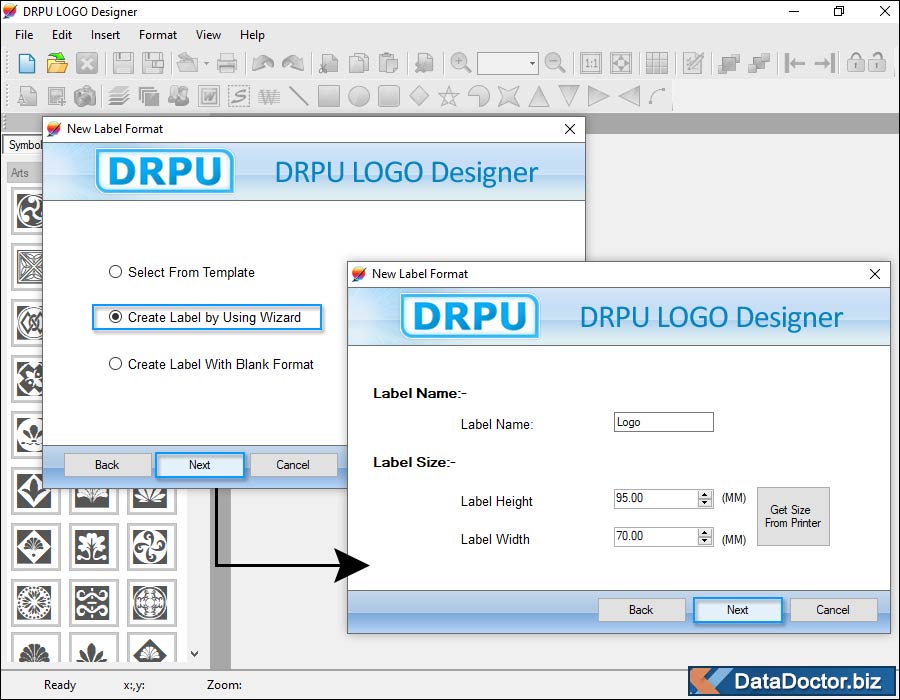Choose Select From Template radio option

click(181, 272)
